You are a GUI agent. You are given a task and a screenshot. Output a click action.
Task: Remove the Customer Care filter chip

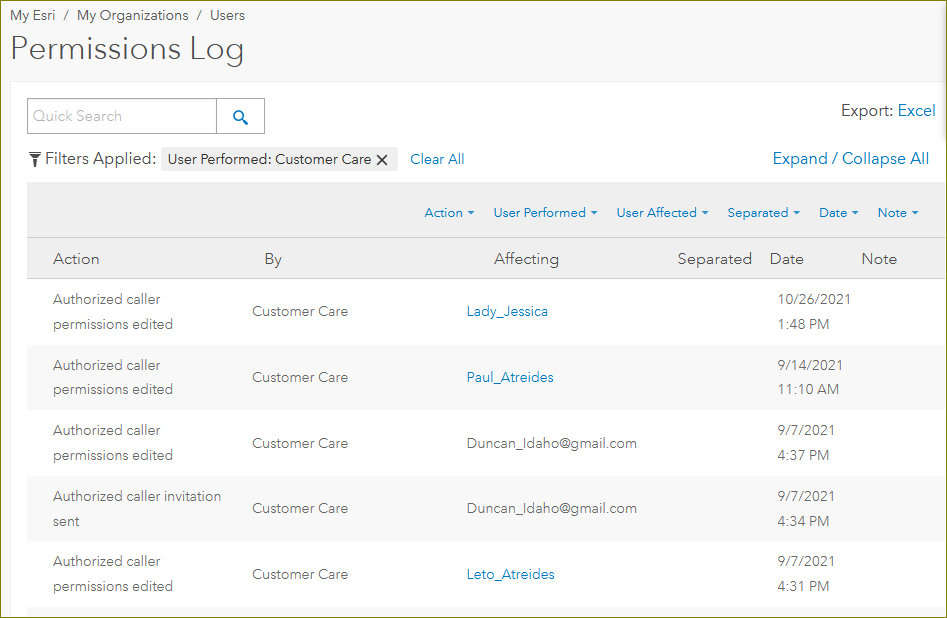click(382, 160)
